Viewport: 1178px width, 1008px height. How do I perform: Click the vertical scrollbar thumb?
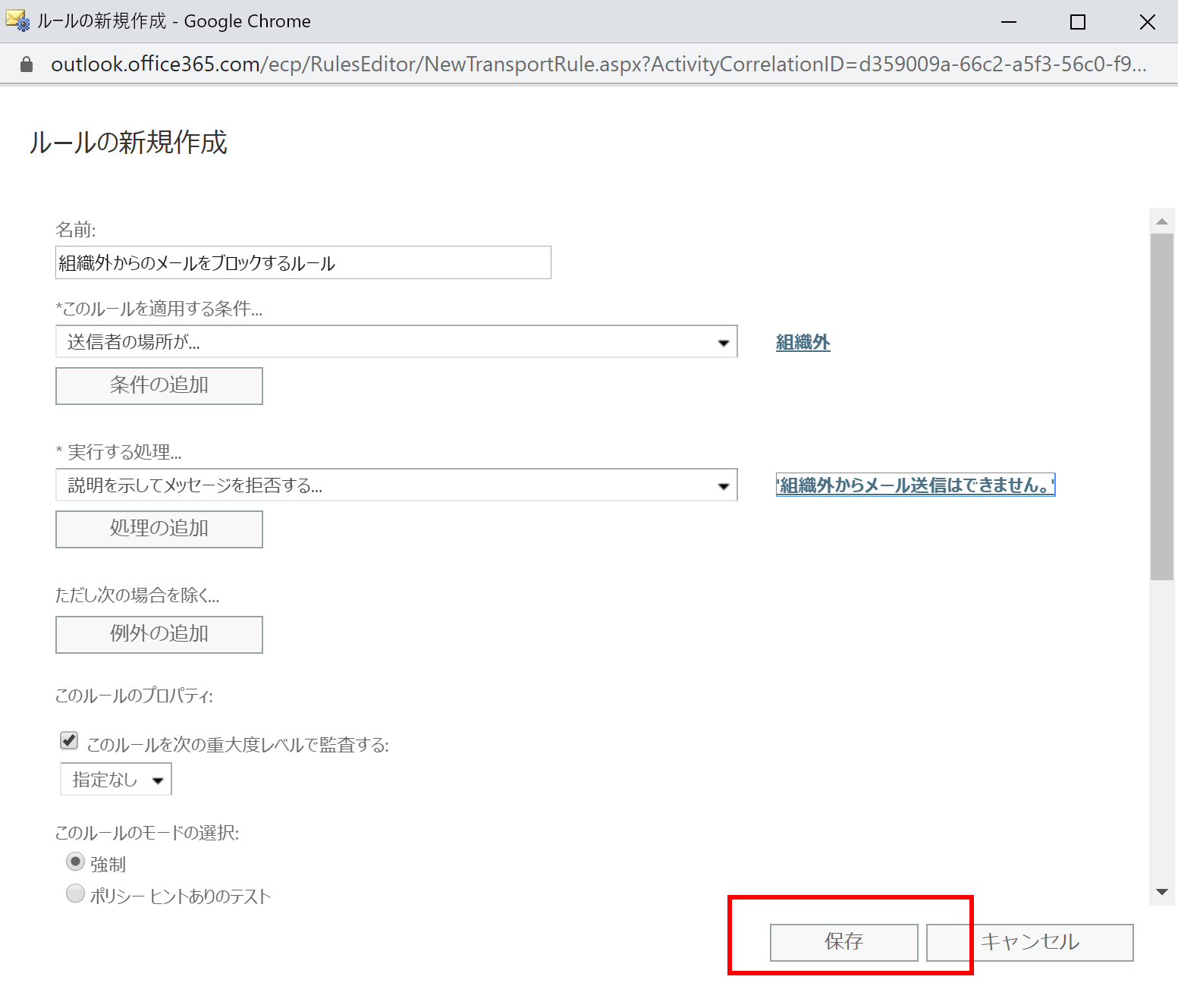coord(1162,407)
